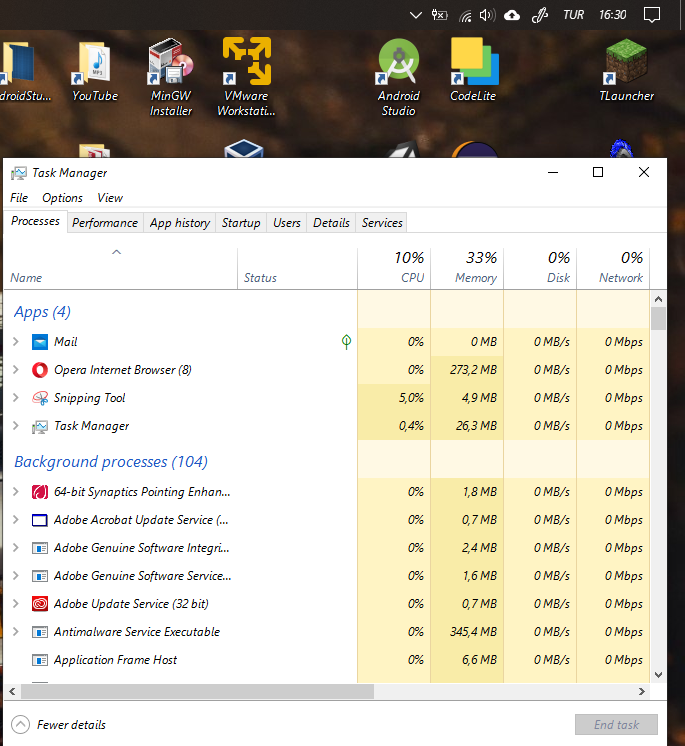The image size is (685, 746).
Task: Sort by the CPU column header
Action: (x=394, y=268)
